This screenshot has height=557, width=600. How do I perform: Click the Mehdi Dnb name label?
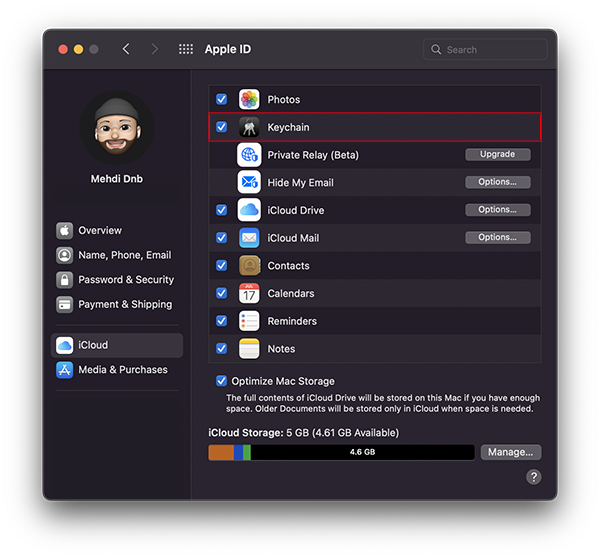click(x=117, y=179)
